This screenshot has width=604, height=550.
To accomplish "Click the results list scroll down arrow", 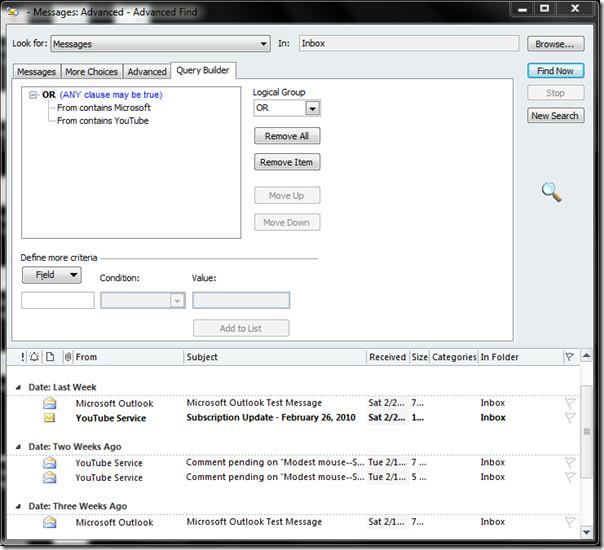I will click(587, 532).
